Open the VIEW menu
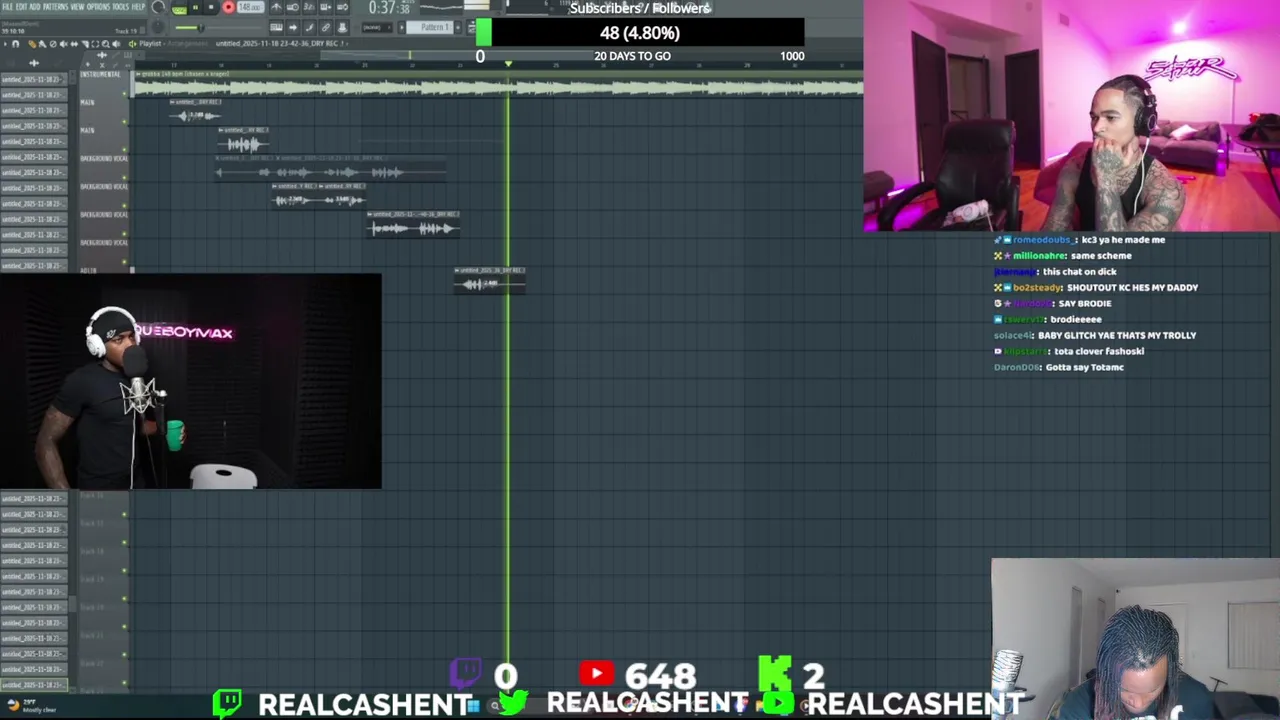Image resolution: width=1280 pixels, height=720 pixels. coord(77,7)
